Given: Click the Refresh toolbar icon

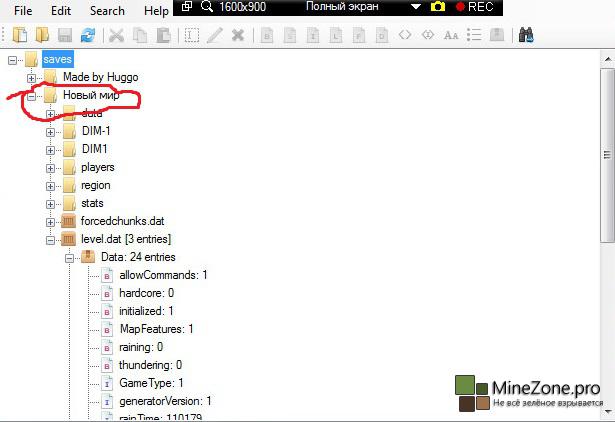Looking at the screenshot, I should click(87, 36).
